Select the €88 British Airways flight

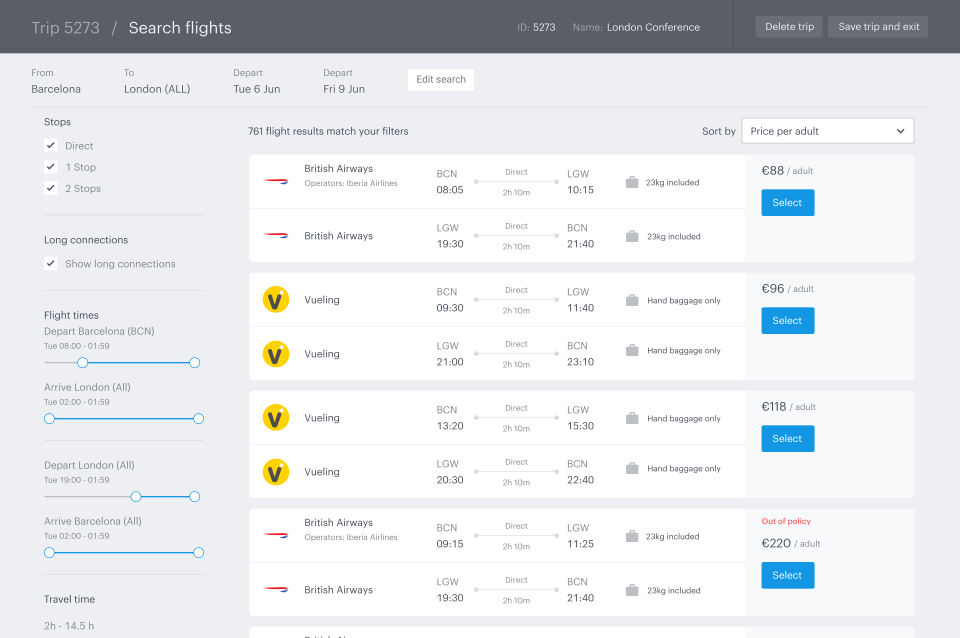coord(787,203)
